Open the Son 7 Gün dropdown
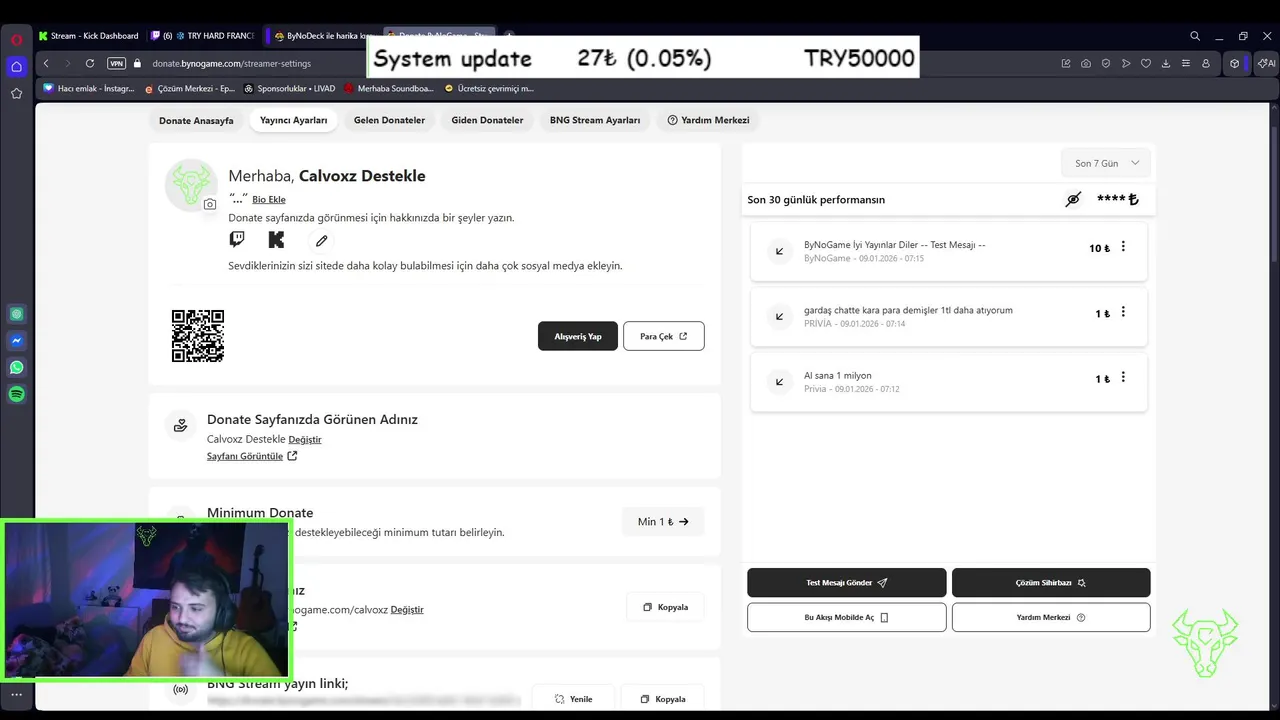Screen dimensions: 1280x720 point(1106,163)
